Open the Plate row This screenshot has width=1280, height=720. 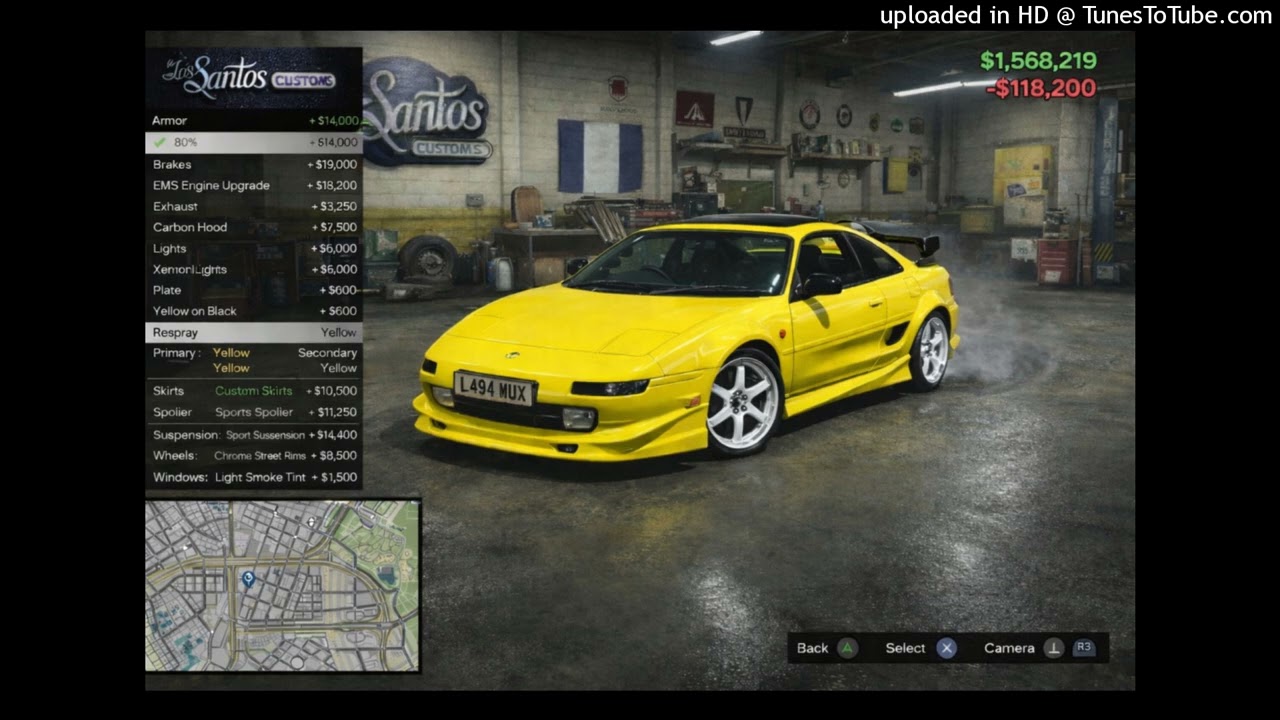click(254, 291)
